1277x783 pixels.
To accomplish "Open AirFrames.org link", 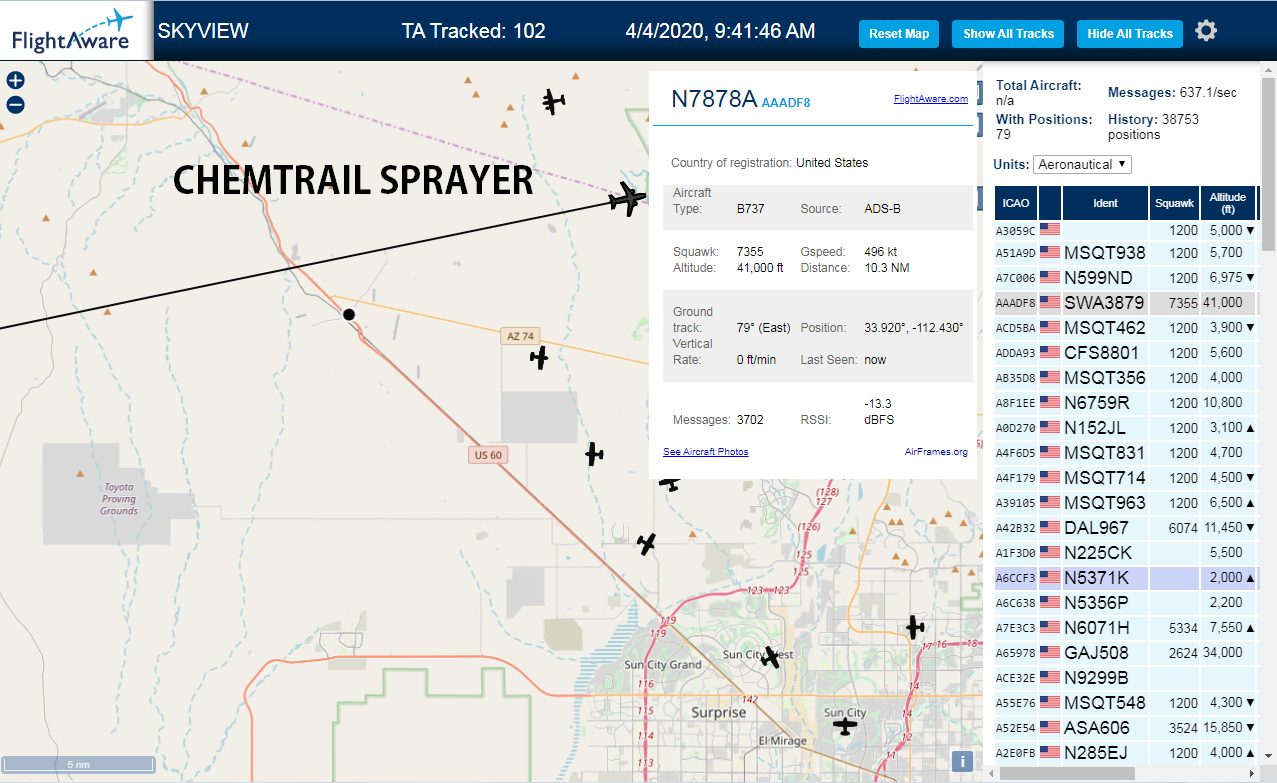I will (x=936, y=452).
